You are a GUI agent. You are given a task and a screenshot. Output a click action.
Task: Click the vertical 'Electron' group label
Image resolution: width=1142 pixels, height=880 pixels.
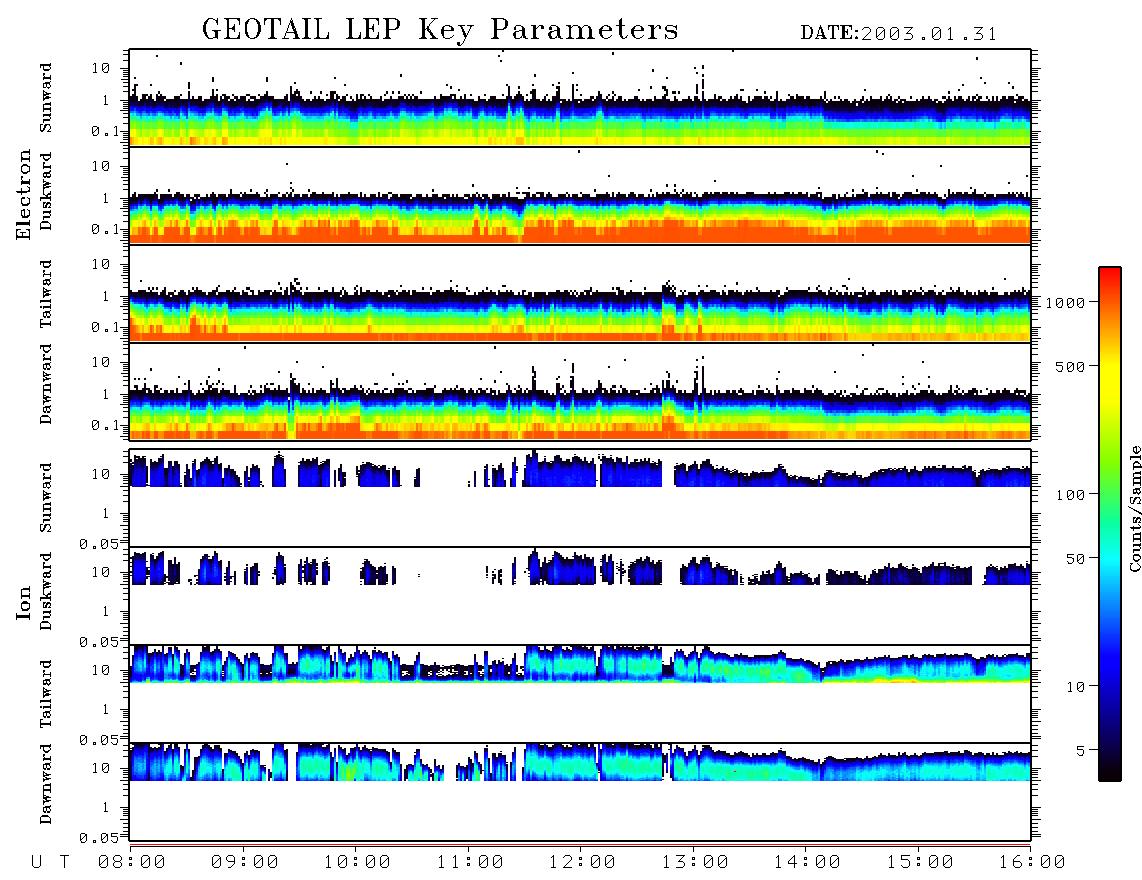coord(24,195)
